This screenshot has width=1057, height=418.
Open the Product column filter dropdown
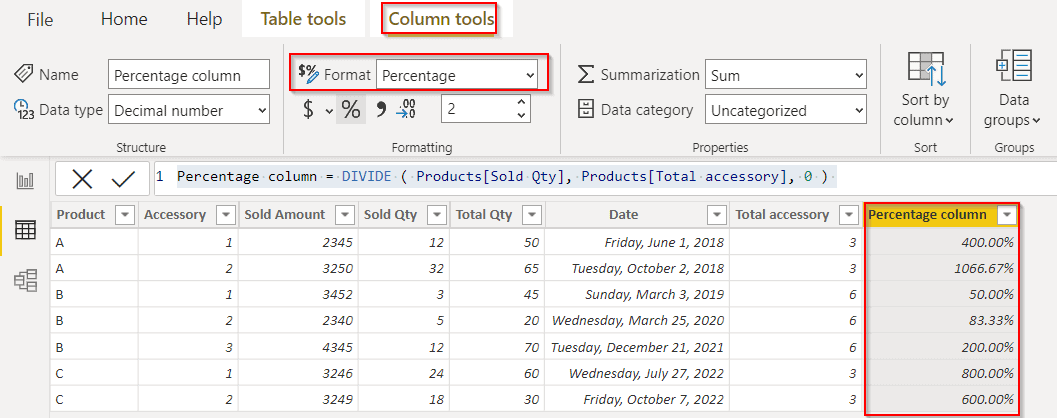click(x=125, y=215)
